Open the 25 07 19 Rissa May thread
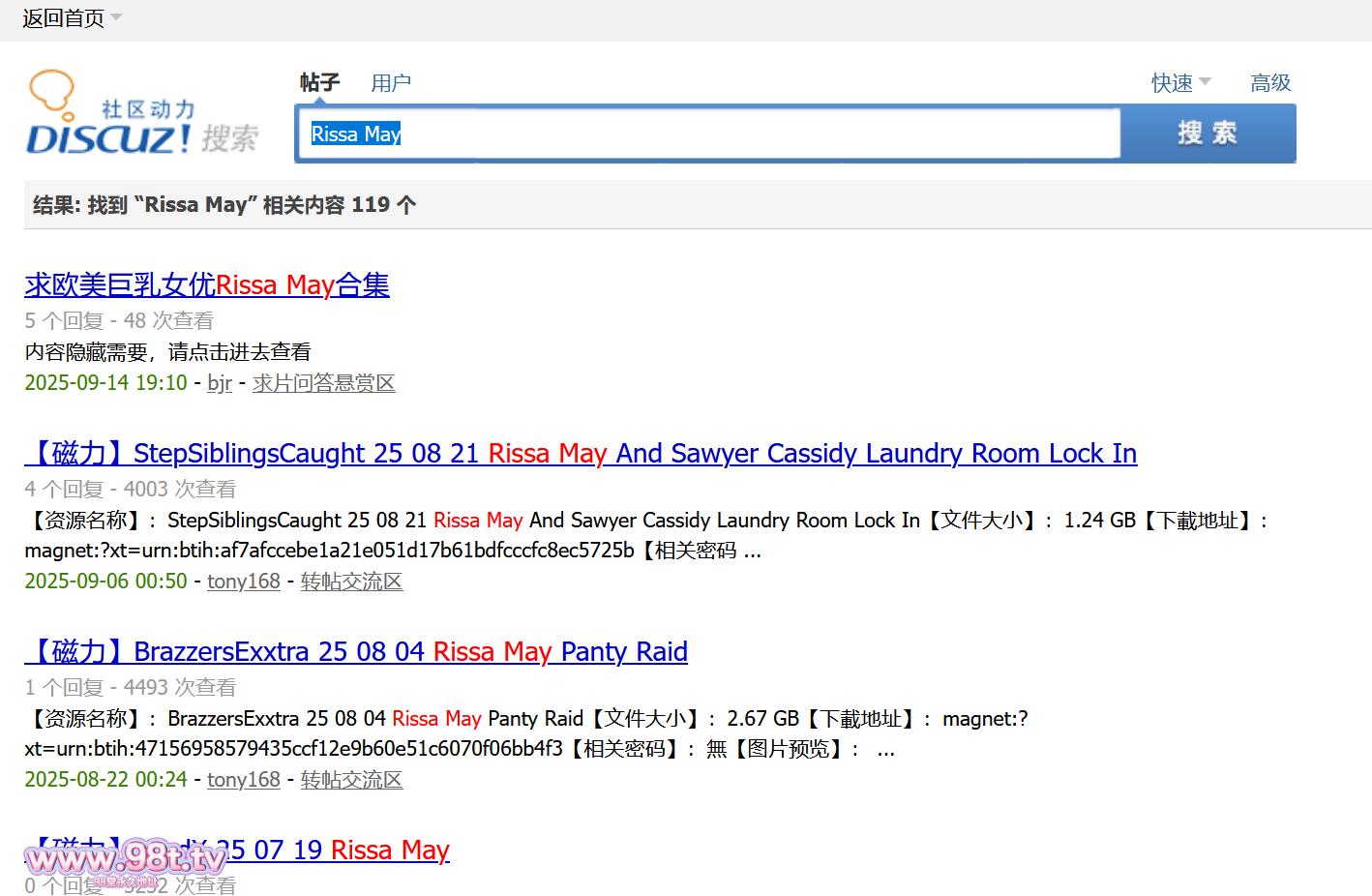 (237, 850)
